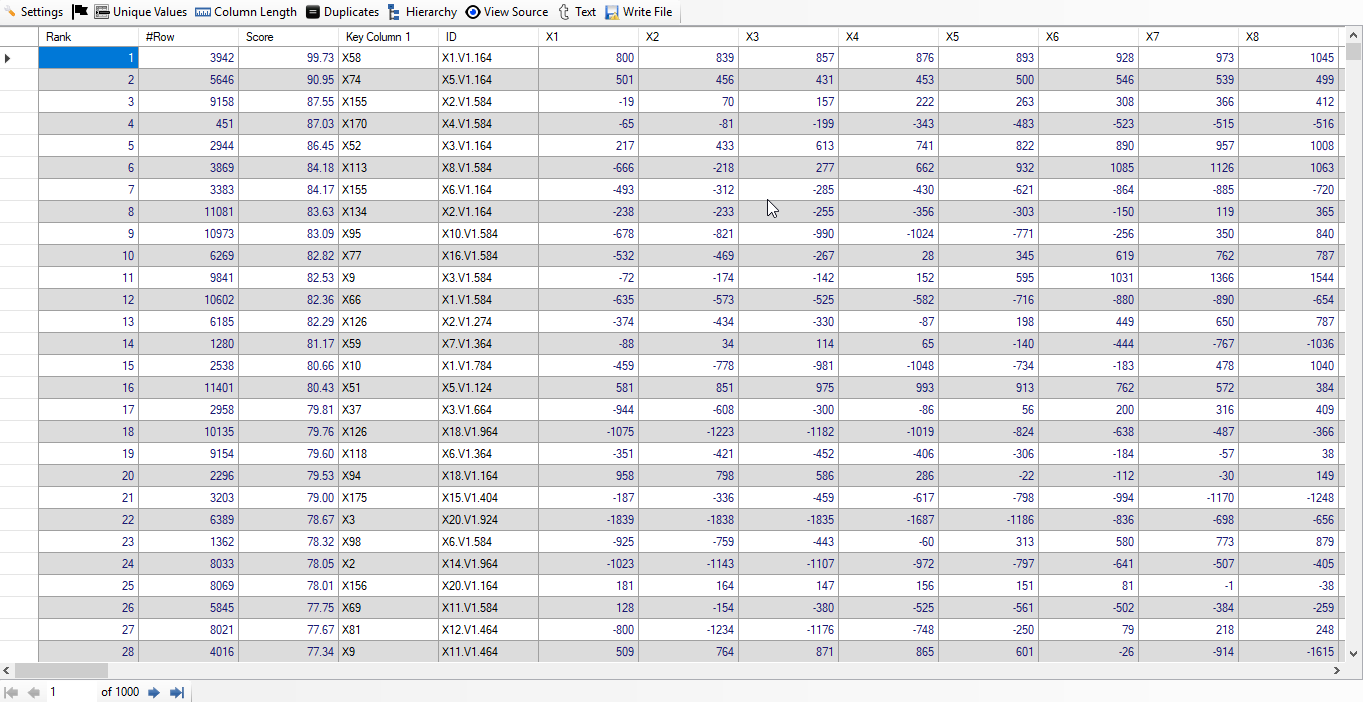
Task: Go to the first page arrow
Action: point(11,692)
